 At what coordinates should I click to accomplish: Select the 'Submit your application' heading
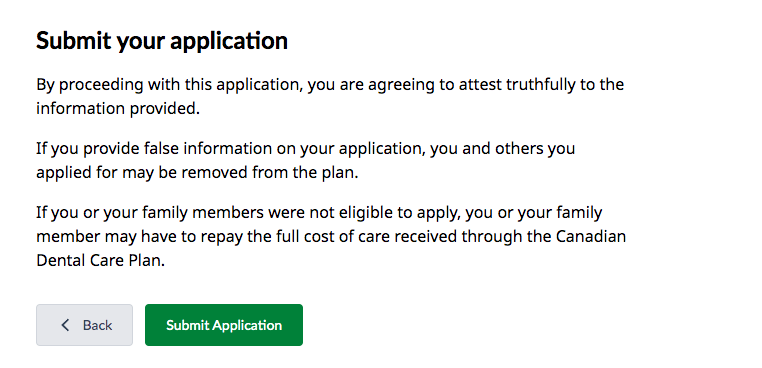[x=162, y=41]
